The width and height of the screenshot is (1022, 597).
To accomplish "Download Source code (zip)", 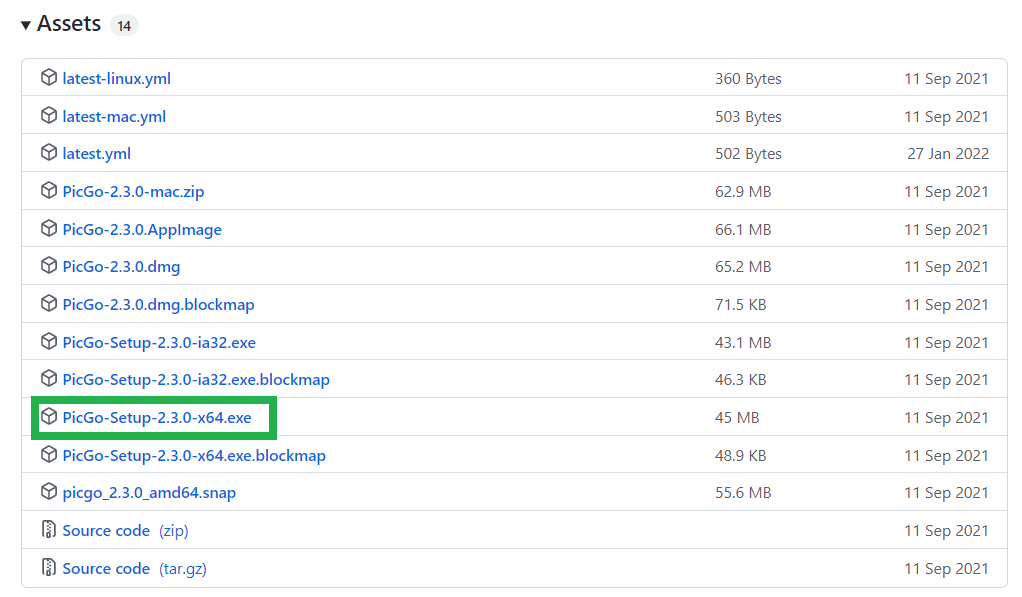I will [x=126, y=531].
